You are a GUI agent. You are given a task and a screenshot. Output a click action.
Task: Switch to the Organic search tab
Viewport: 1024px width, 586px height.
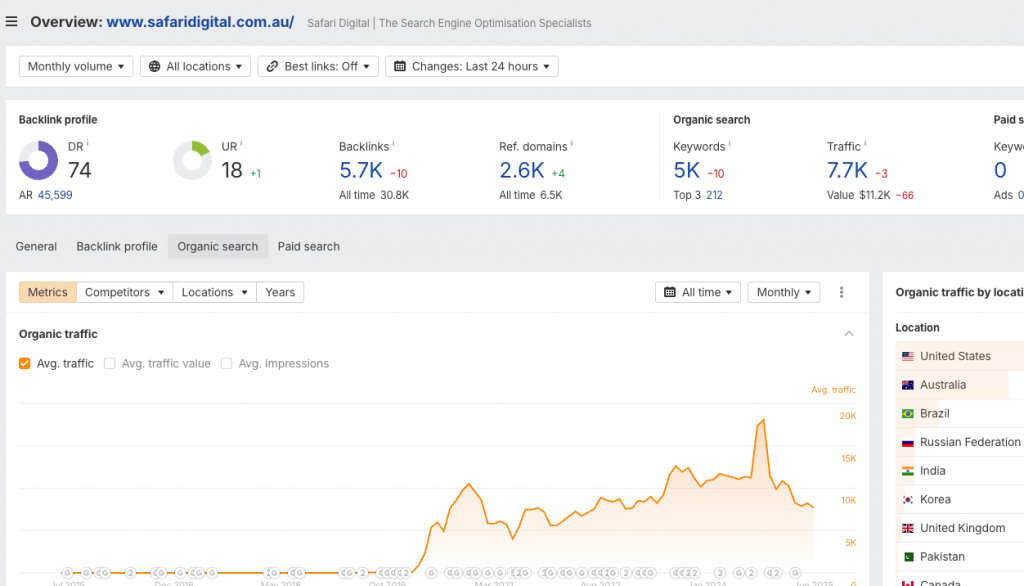tap(217, 246)
